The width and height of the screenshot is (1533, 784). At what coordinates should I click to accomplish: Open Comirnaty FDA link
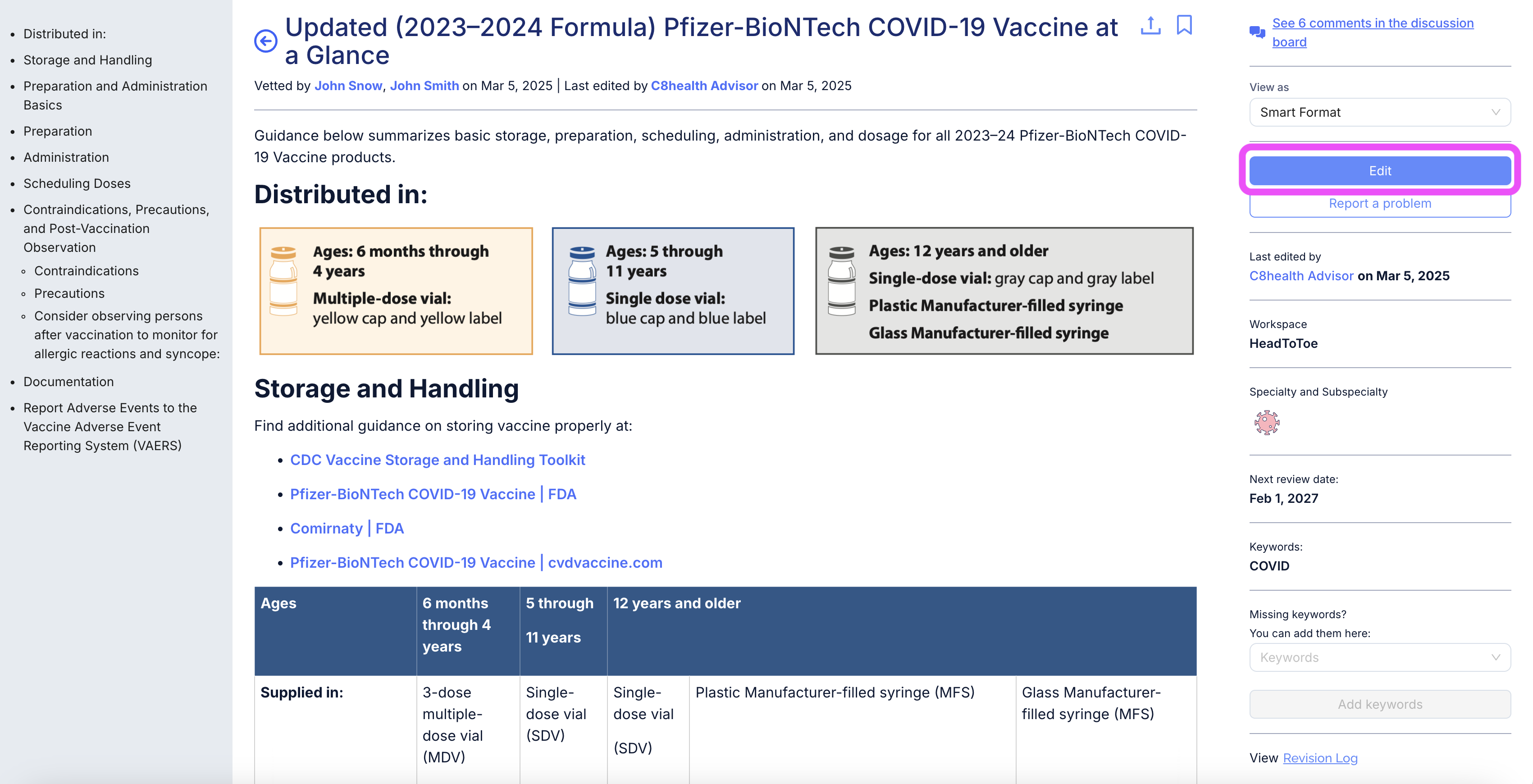[x=347, y=528]
